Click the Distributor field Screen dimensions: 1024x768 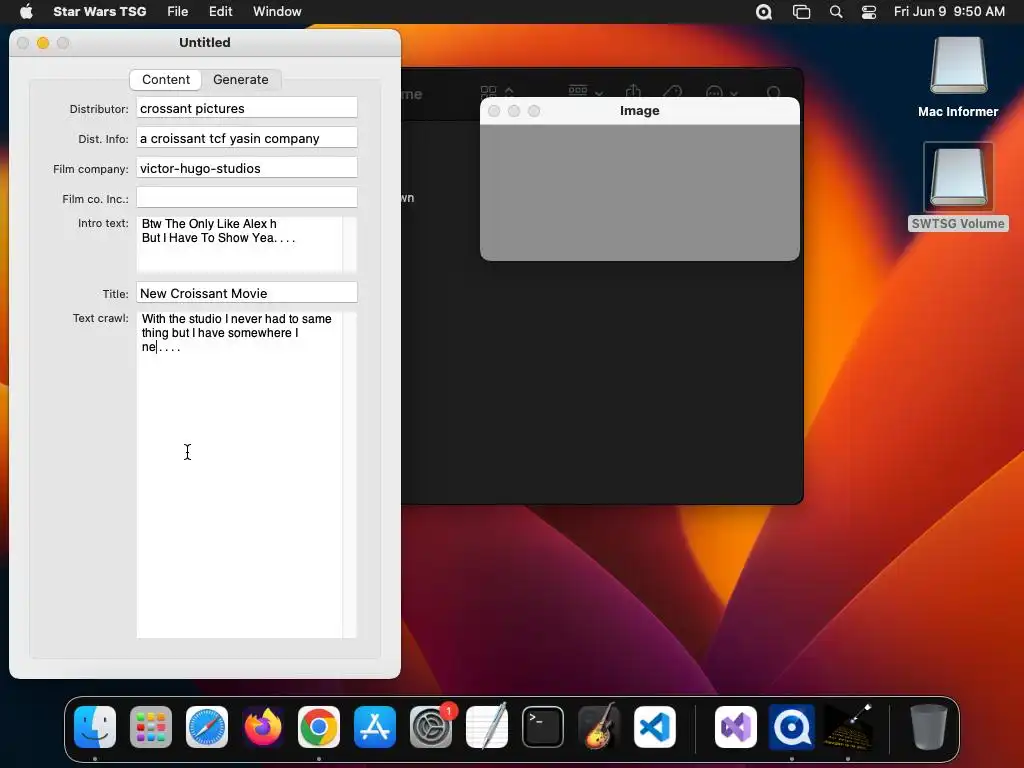(247, 108)
